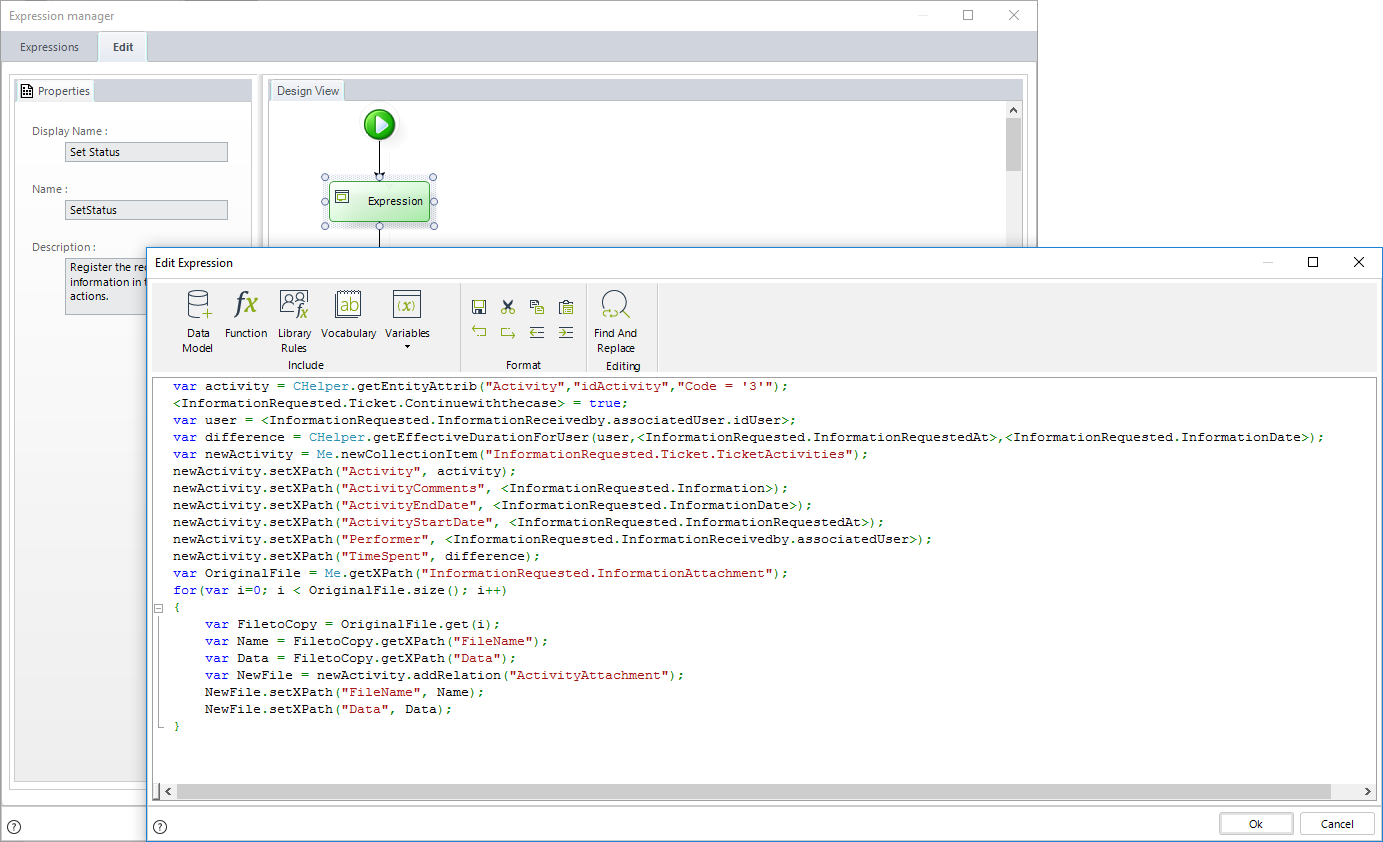1383x842 pixels.
Task: Click the Undo arrow icon
Action: [479, 333]
